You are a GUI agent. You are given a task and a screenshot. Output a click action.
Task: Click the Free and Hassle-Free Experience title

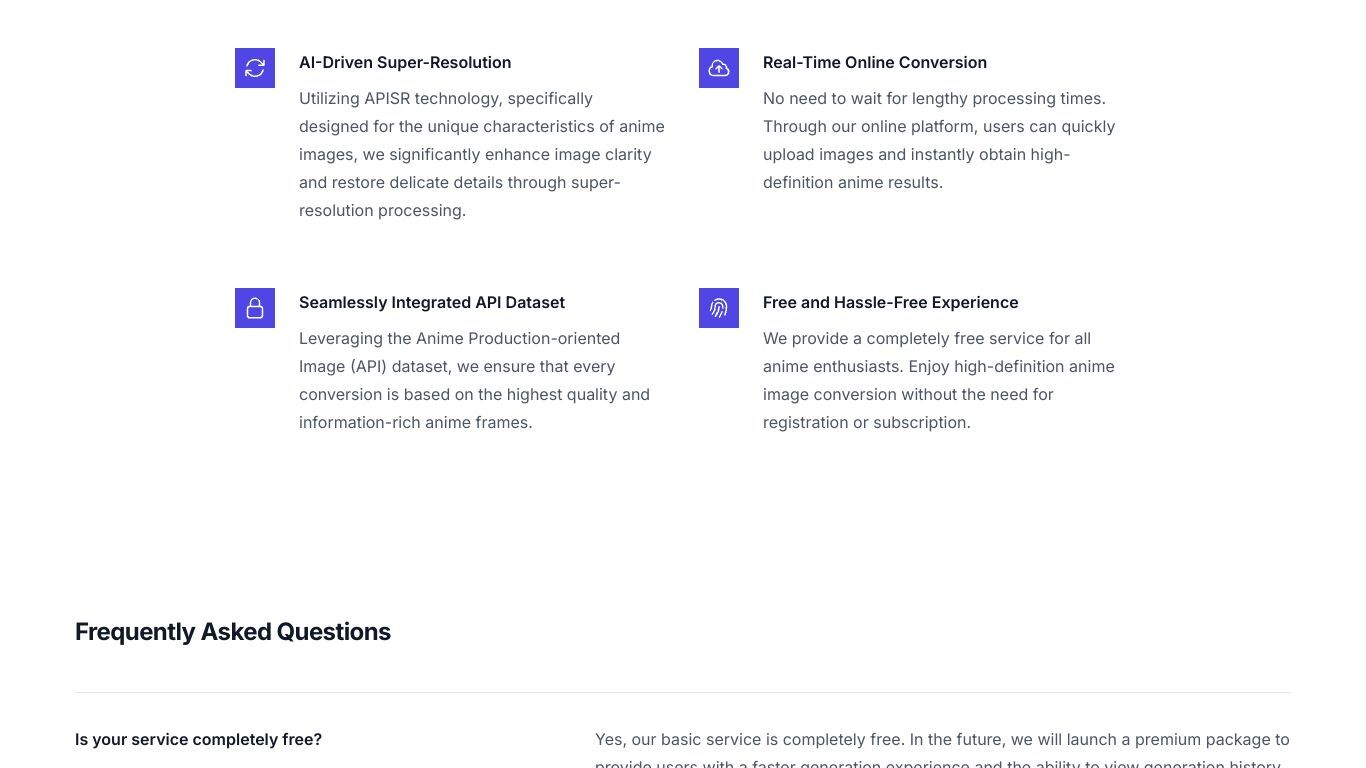[x=891, y=302]
